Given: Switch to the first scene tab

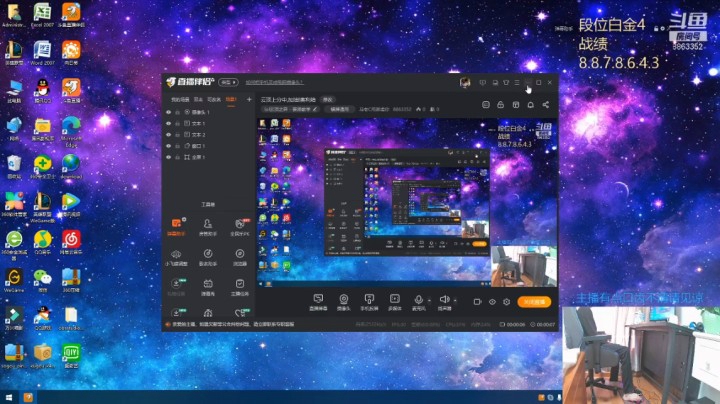Looking at the screenshot, I should [180, 99].
